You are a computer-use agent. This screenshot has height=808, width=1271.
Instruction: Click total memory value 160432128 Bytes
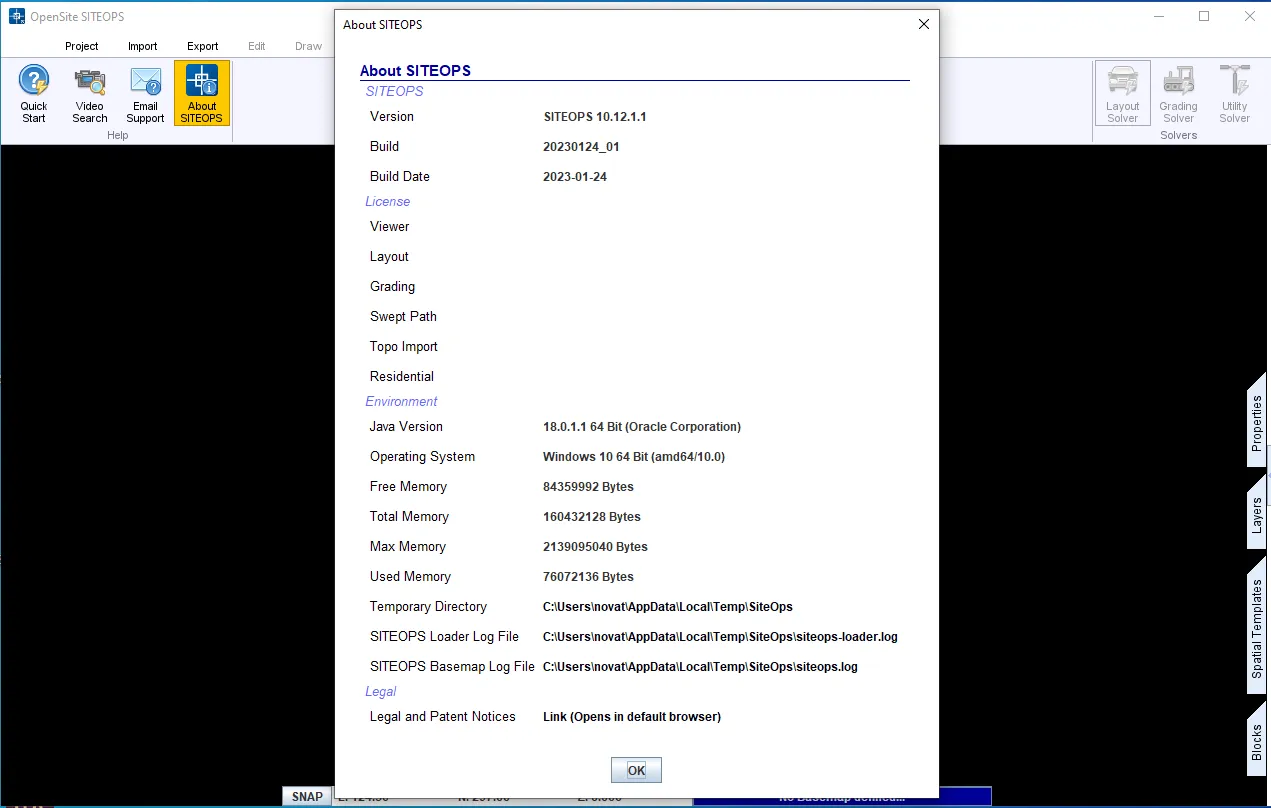click(x=592, y=517)
